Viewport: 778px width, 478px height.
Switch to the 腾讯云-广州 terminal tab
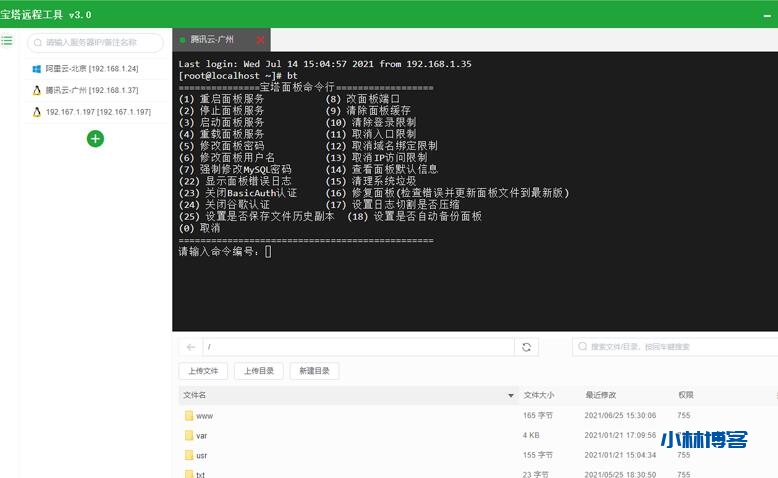[221, 40]
